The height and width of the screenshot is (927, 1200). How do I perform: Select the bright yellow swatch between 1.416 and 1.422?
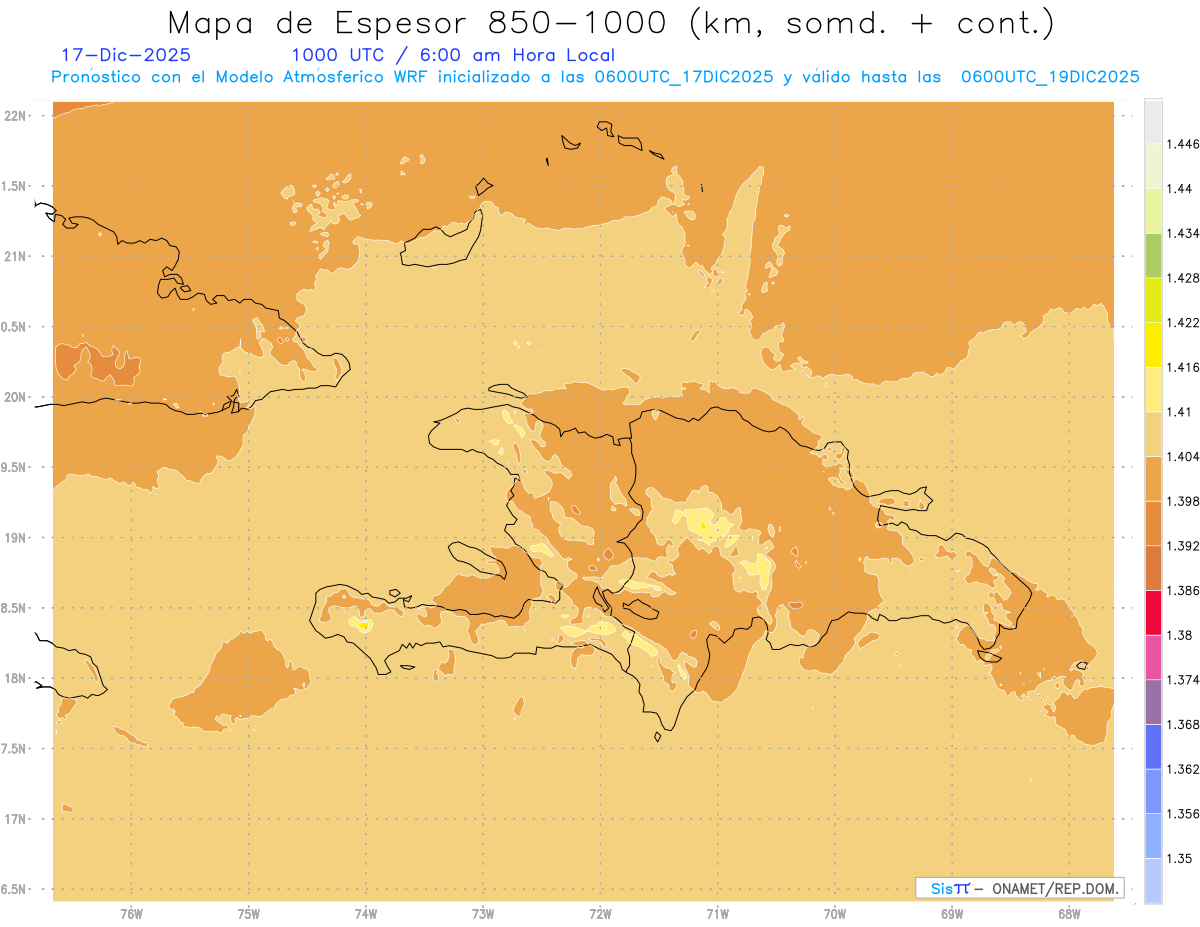coord(1153,344)
